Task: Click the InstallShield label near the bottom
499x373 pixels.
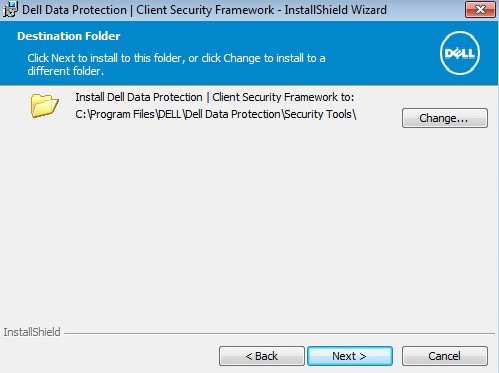Action: coord(32,332)
